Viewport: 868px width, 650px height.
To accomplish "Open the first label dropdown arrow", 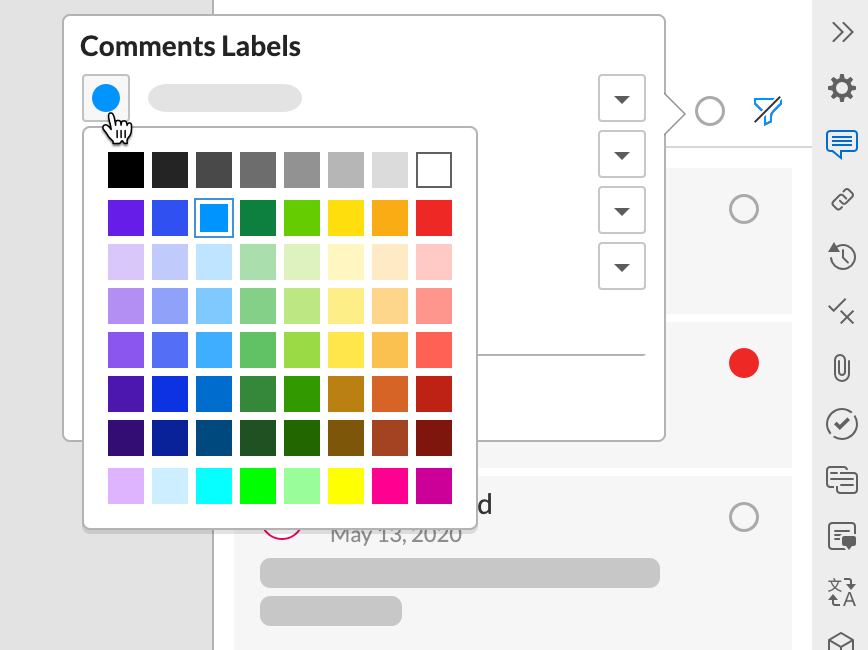I will [x=621, y=98].
